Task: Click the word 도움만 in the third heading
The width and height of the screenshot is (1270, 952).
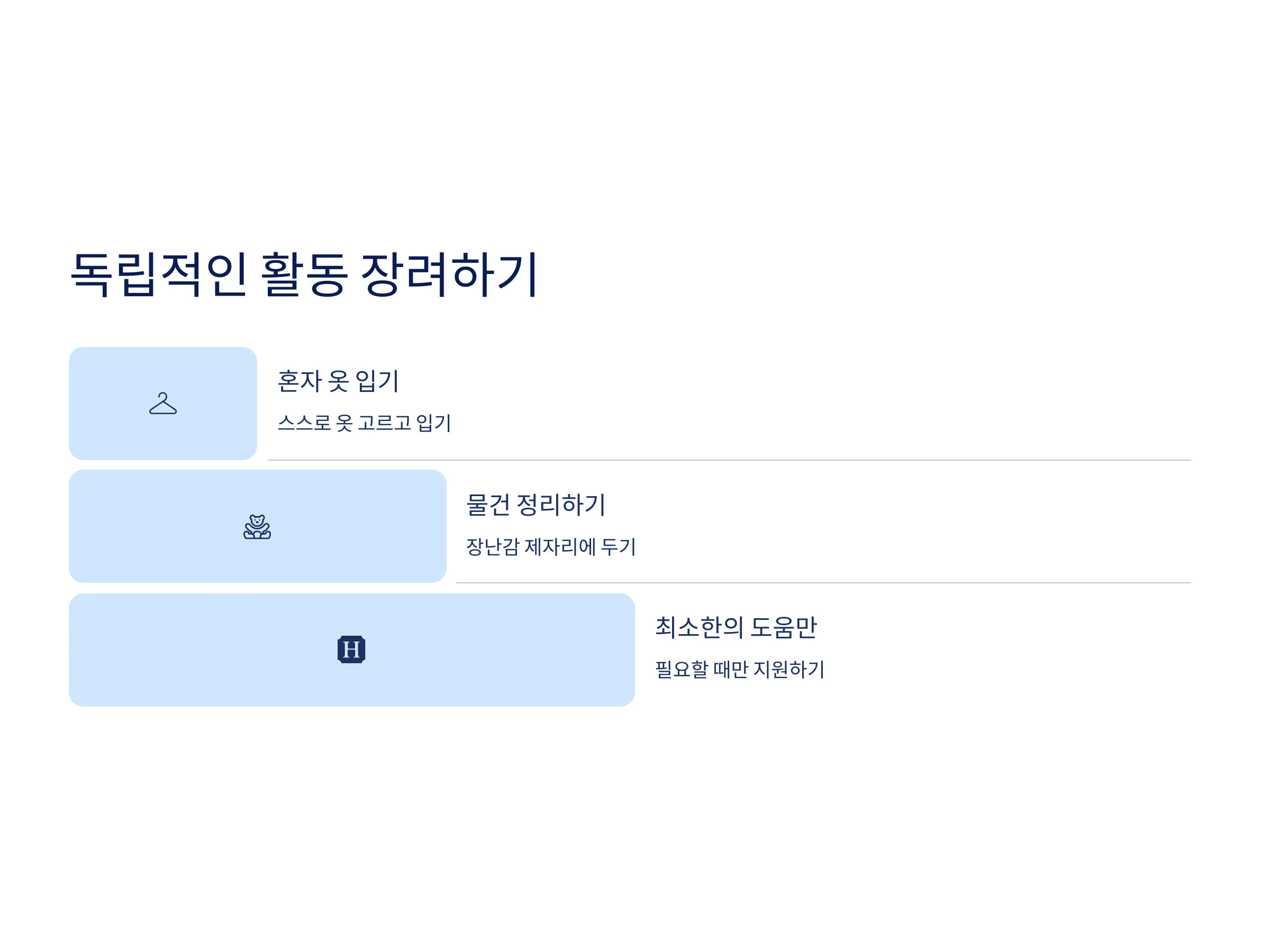Action: [x=784, y=627]
